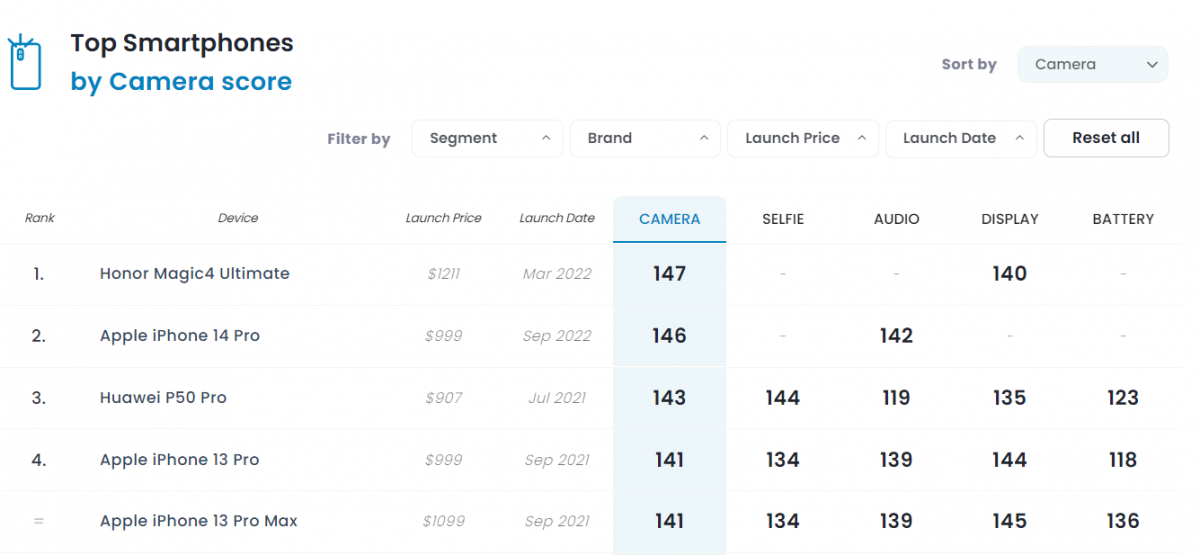Open Apple iPhone 13 Pro Max link
Screen dimensions: 1200x555
click(199, 522)
